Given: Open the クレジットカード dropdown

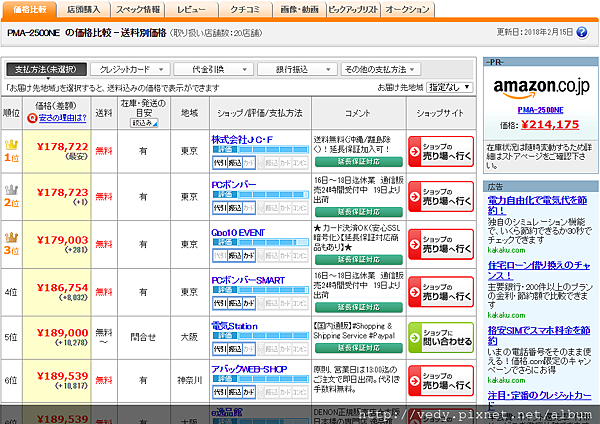Looking at the screenshot, I should pos(131,69).
